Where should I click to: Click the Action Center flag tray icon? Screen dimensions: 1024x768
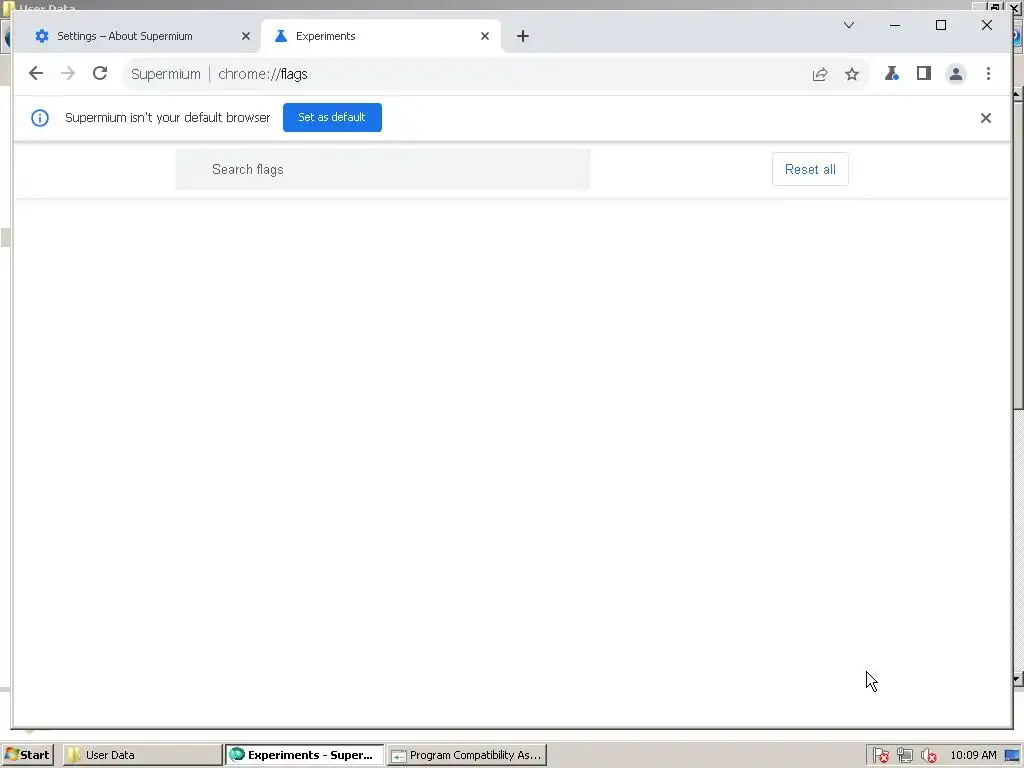point(880,756)
